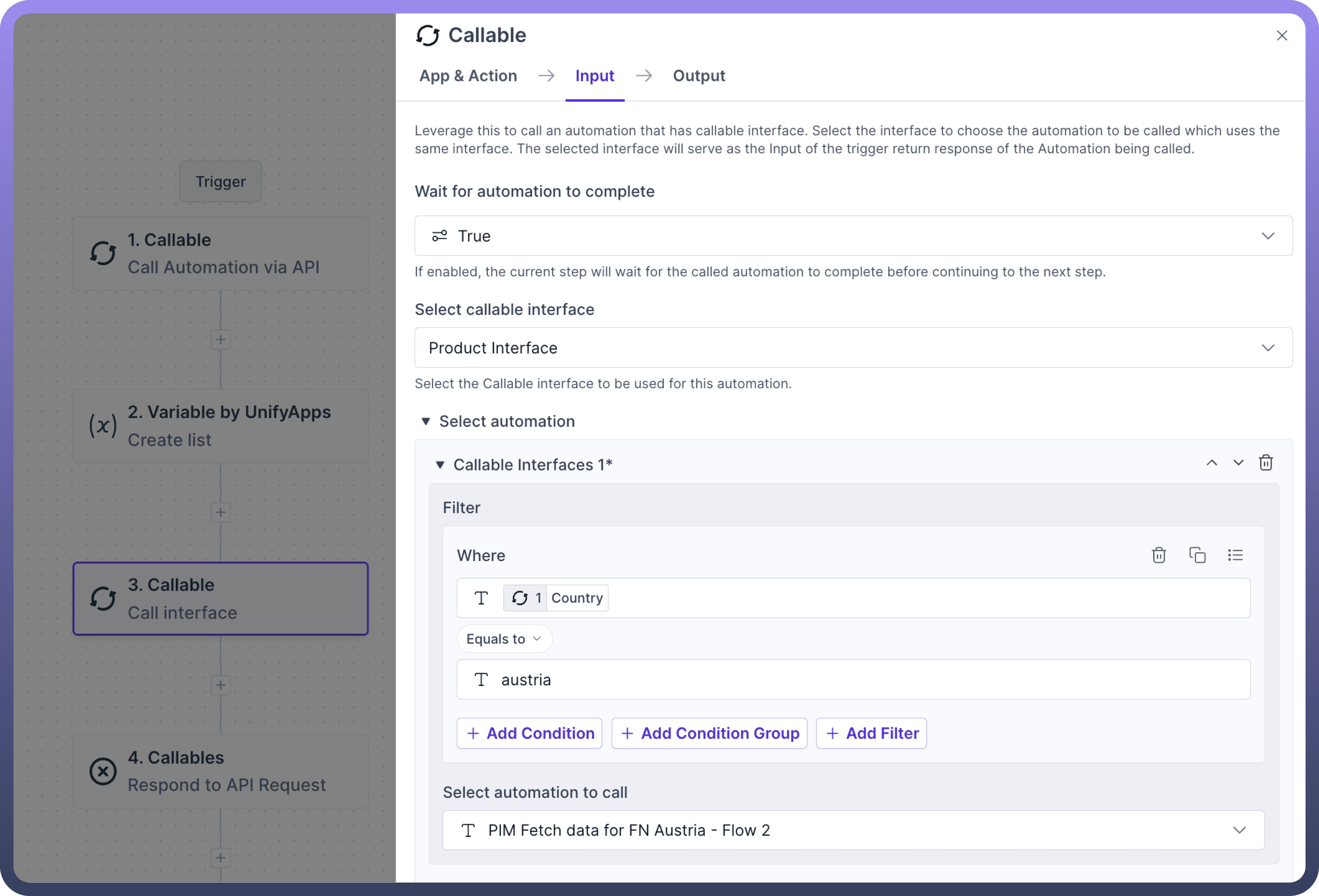This screenshot has width=1319, height=896.
Task: Click text type icon beside austria value
Action: pos(481,680)
